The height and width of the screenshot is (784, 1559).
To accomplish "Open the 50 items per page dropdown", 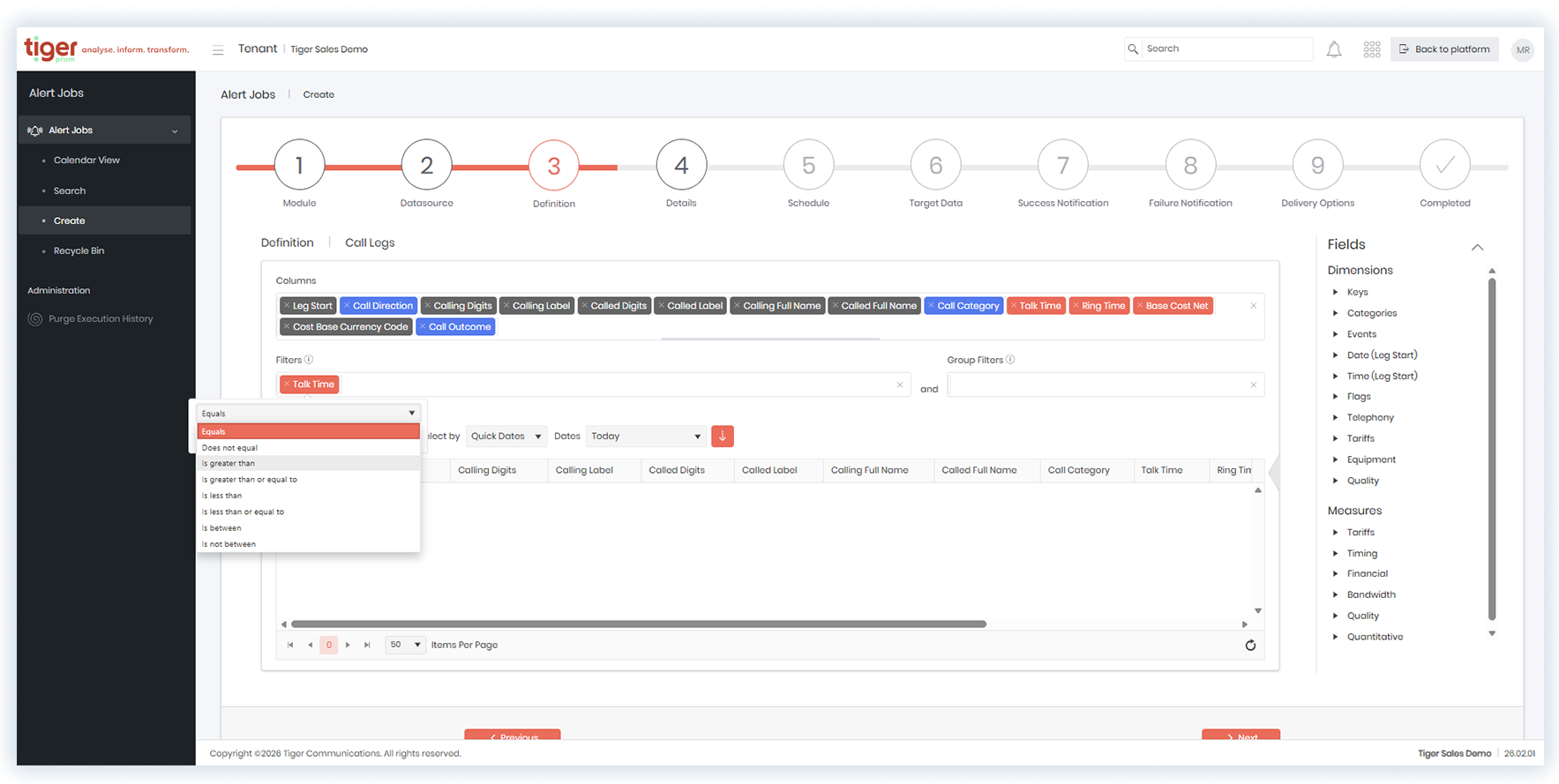I will click(405, 646).
